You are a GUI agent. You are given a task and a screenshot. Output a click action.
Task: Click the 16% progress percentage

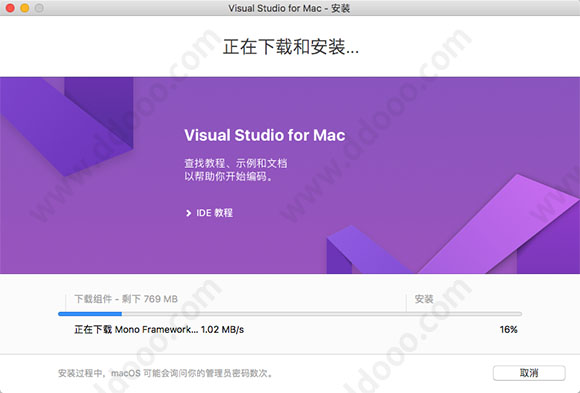508,329
